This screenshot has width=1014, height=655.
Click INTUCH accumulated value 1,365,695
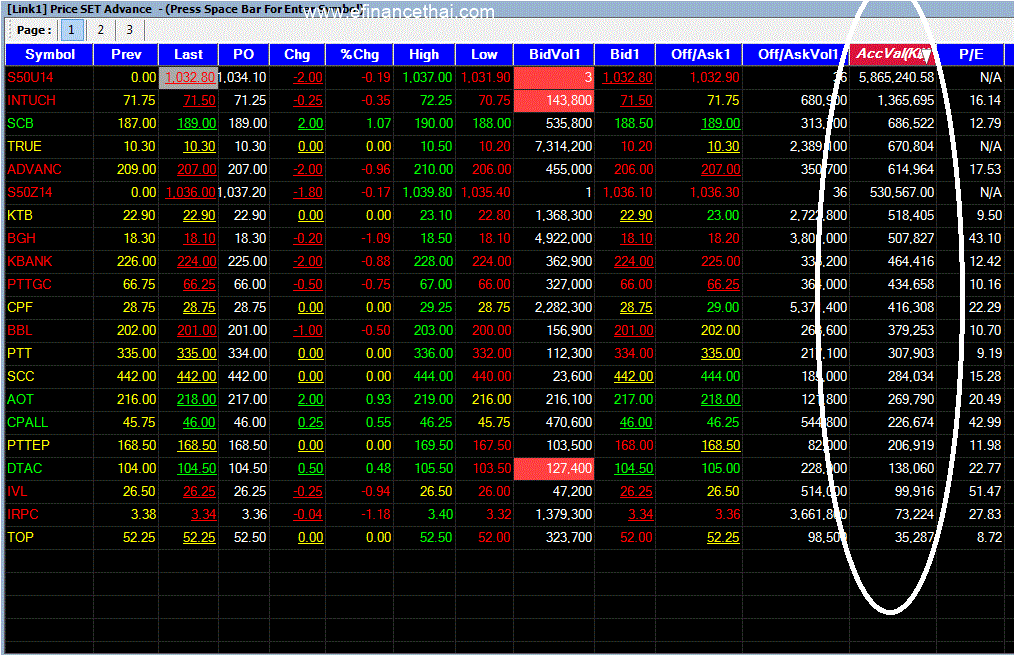pyautogui.click(x=905, y=100)
